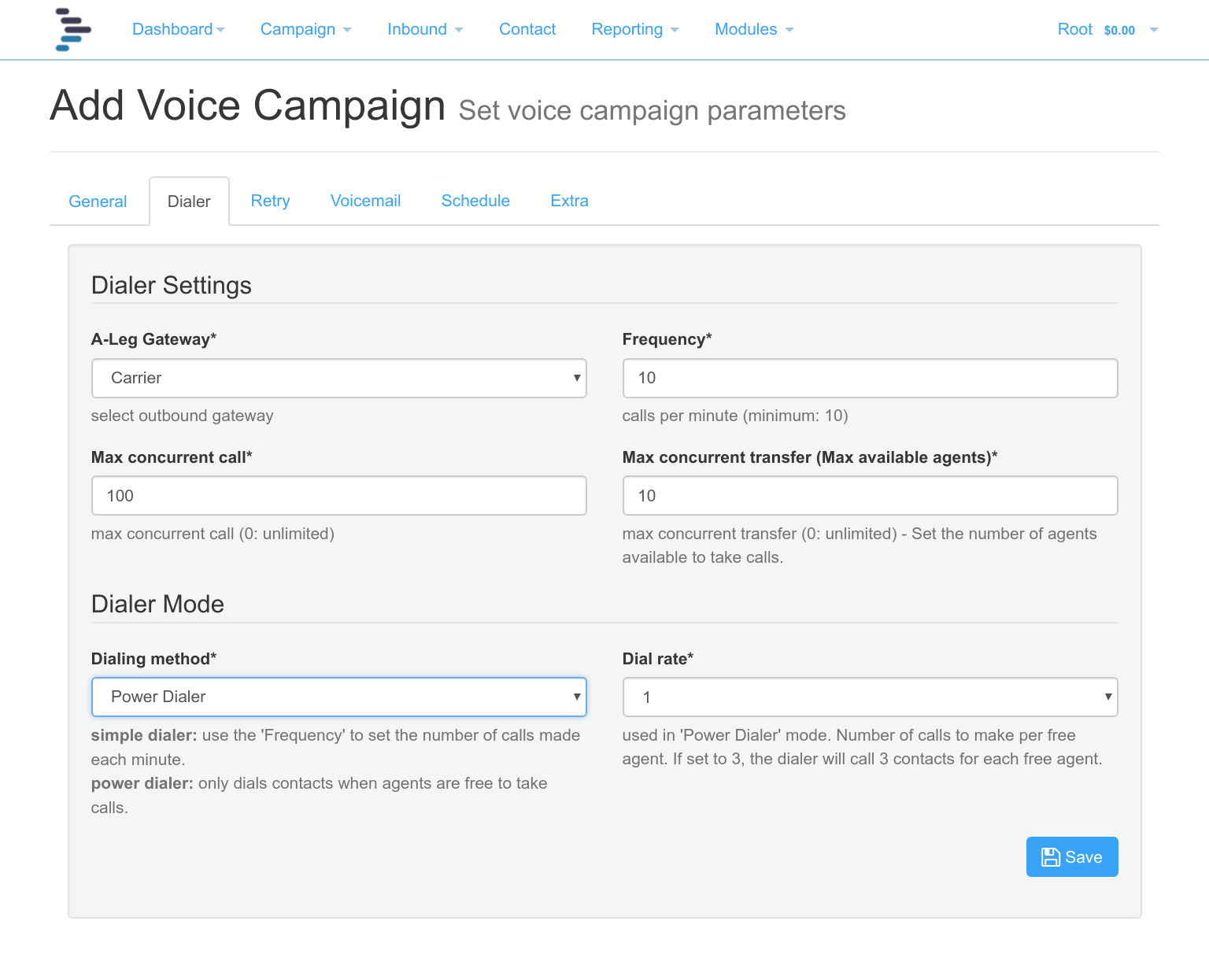Switch to the General tab
This screenshot has width=1209, height=980.
pyautogui.click(x=98, y=201)
